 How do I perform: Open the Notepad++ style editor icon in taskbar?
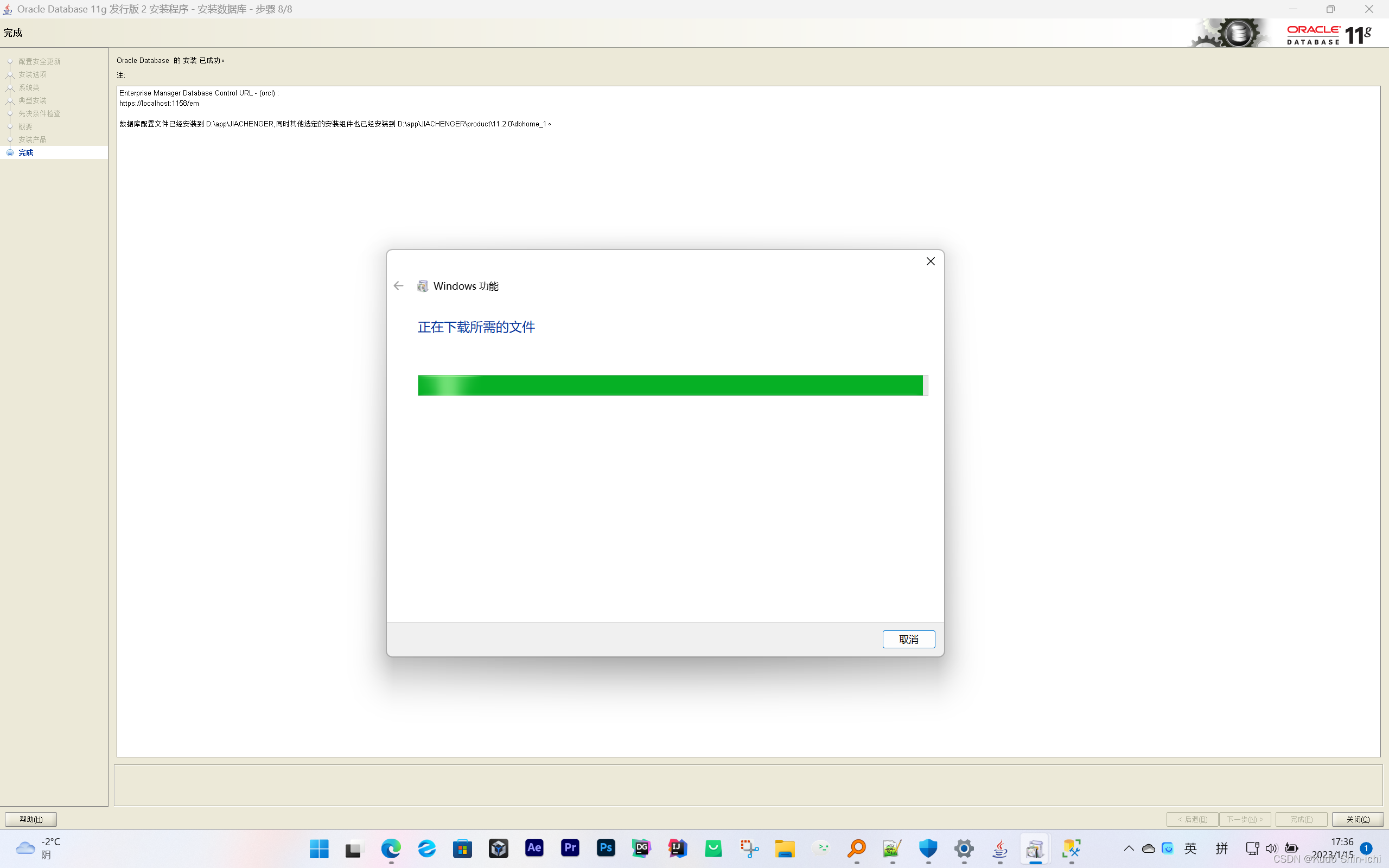coord(893,848)
